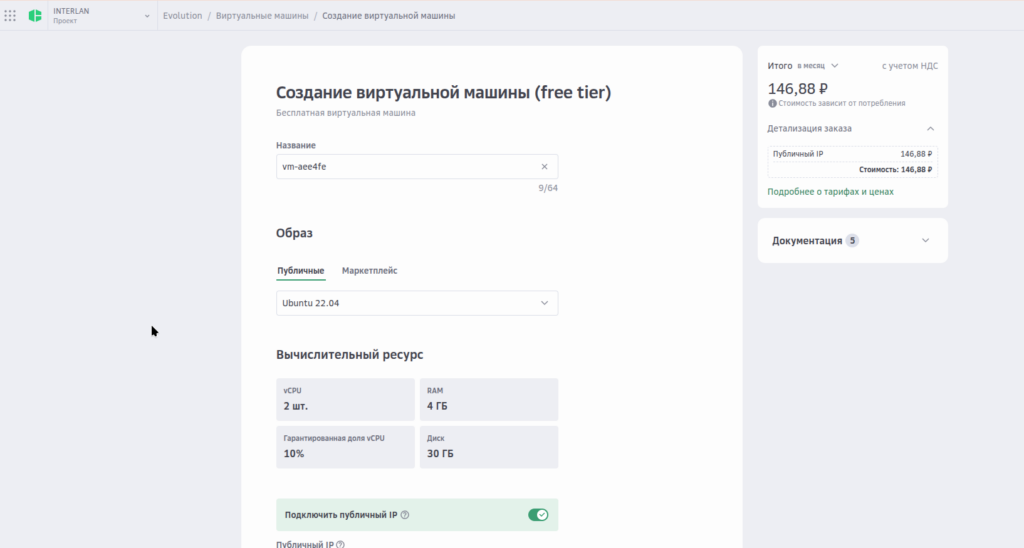Collapse the 'Детализация заказа' section
Viewport: 1024px width, 548px height.
tap(930, 129)
